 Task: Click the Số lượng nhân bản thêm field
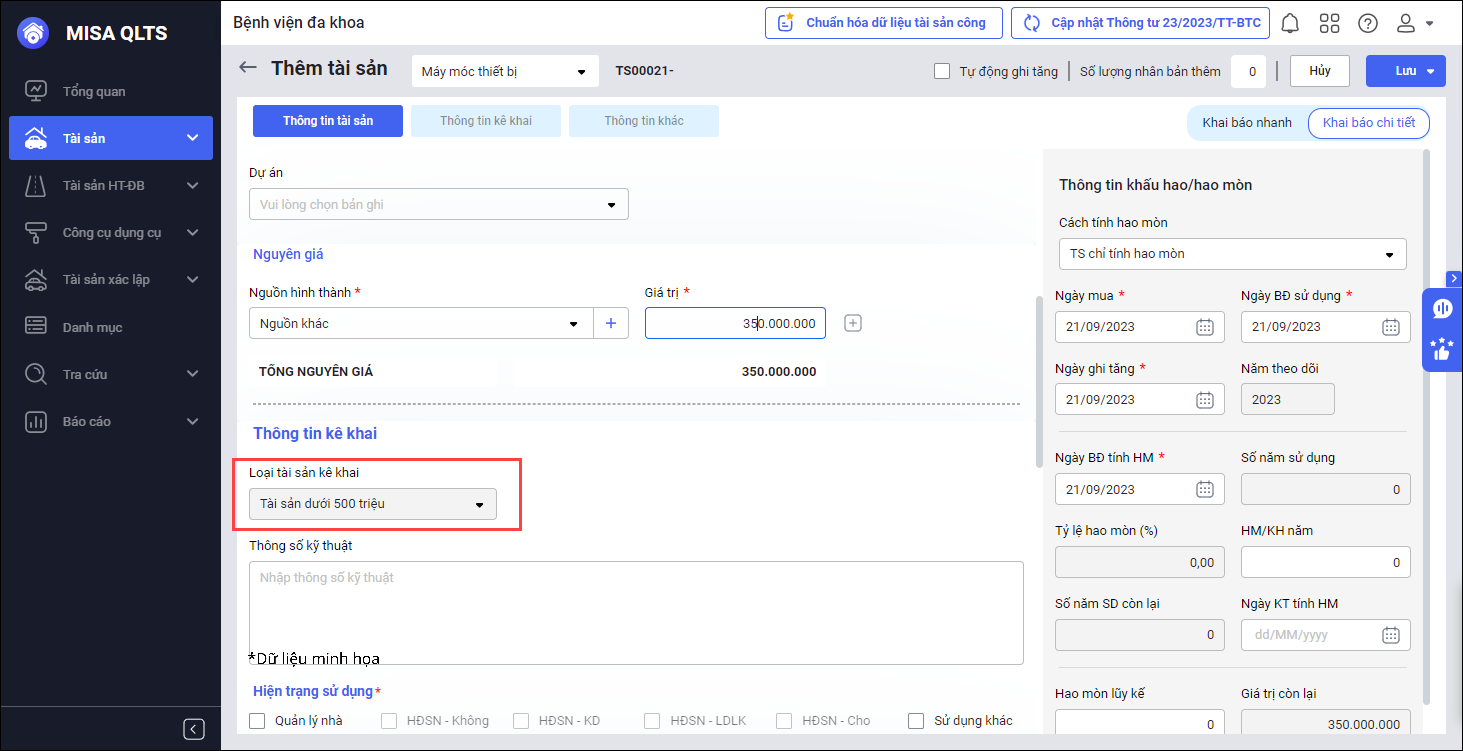pyautogui.click(x=1248, y=71)
